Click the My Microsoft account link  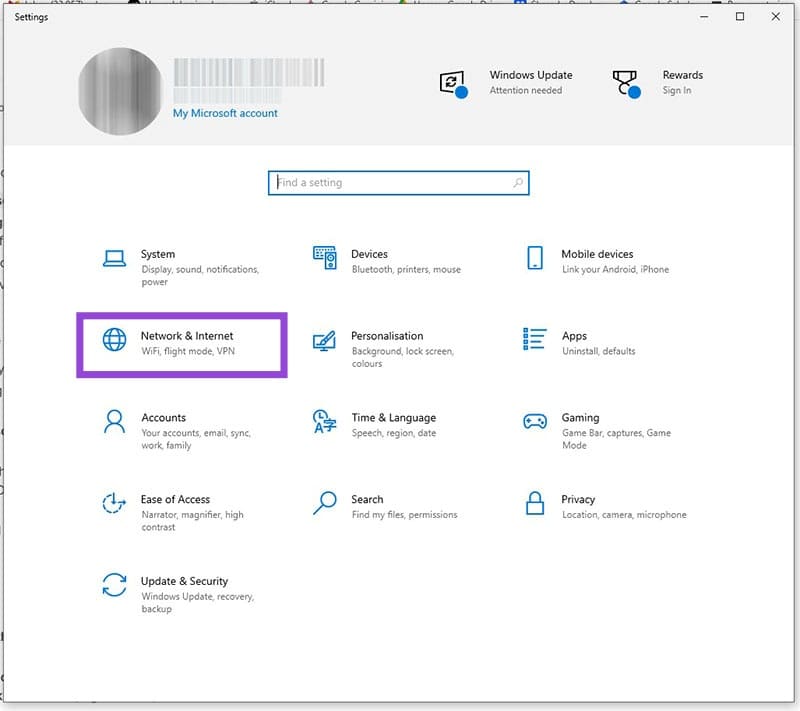click(x=225, y=114)
